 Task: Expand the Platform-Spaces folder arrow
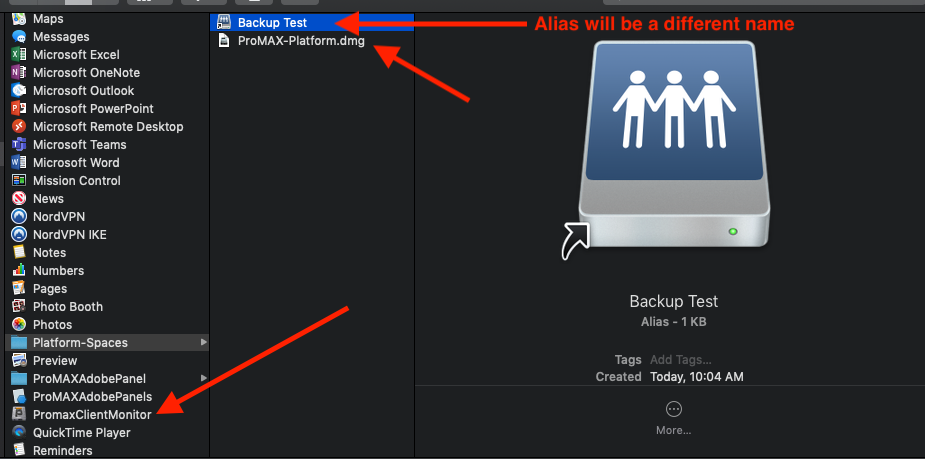point(204,342)
